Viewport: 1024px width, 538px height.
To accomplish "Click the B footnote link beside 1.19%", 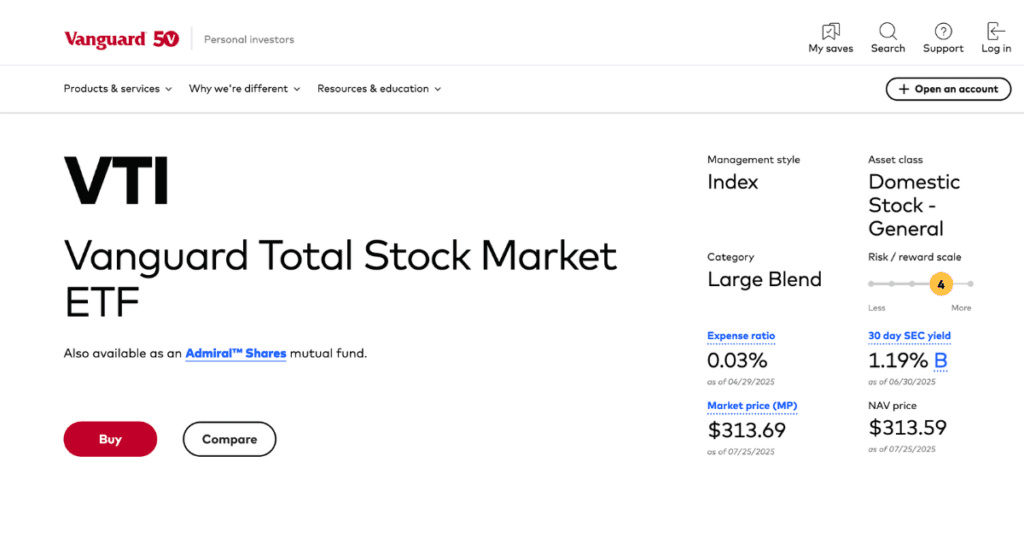I will 940,360.
